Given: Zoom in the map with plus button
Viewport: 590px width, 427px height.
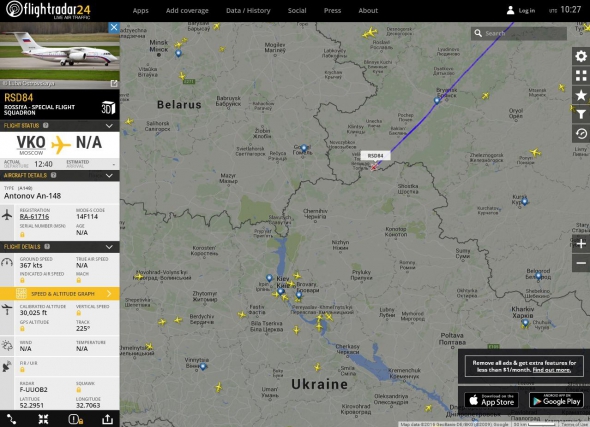Looking at the screenshot, I should 581,243.
